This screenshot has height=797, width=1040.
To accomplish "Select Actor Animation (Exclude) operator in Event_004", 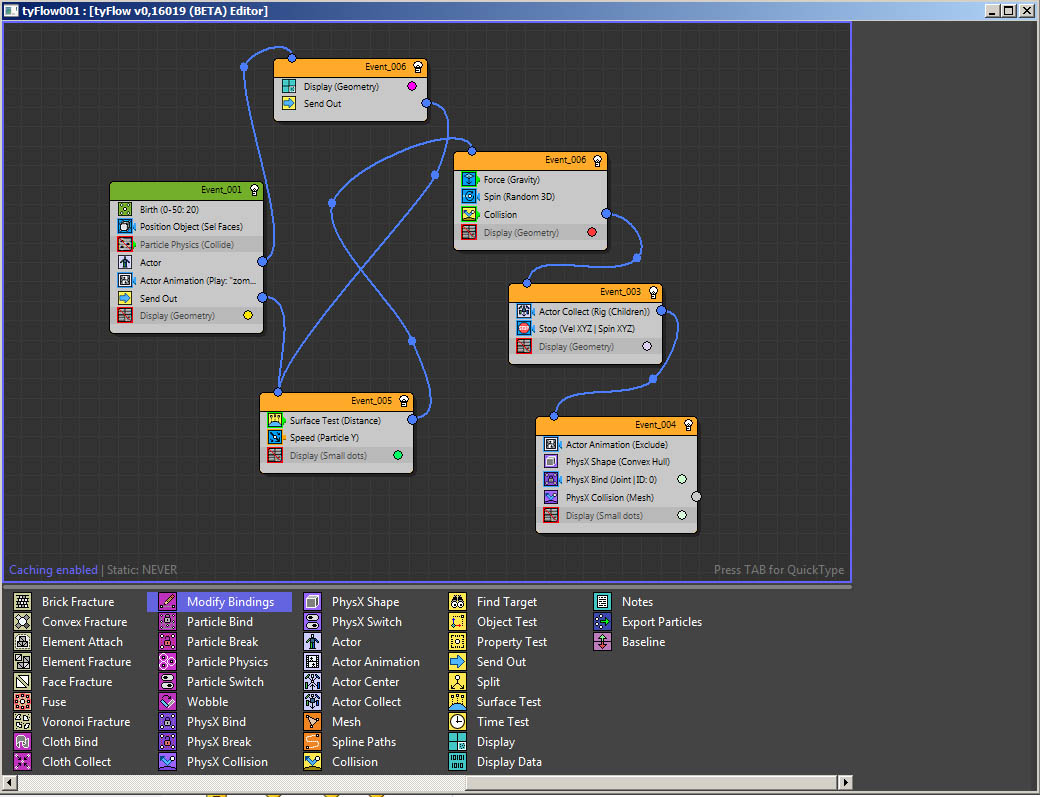I will coord(616,445).
